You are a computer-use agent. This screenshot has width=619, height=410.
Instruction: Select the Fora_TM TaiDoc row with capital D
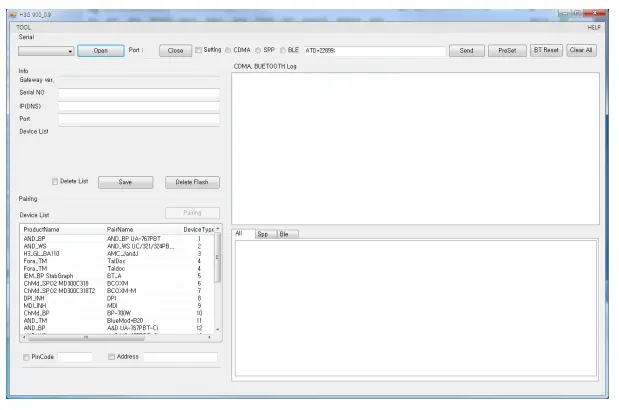click(x=117, y=261)
